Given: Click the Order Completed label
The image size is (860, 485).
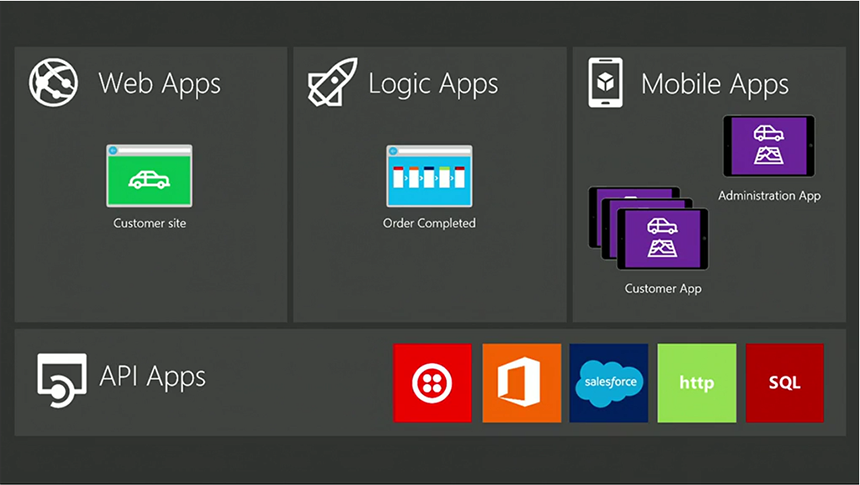Looking at the screenshot, I should (x=429, y=223).
